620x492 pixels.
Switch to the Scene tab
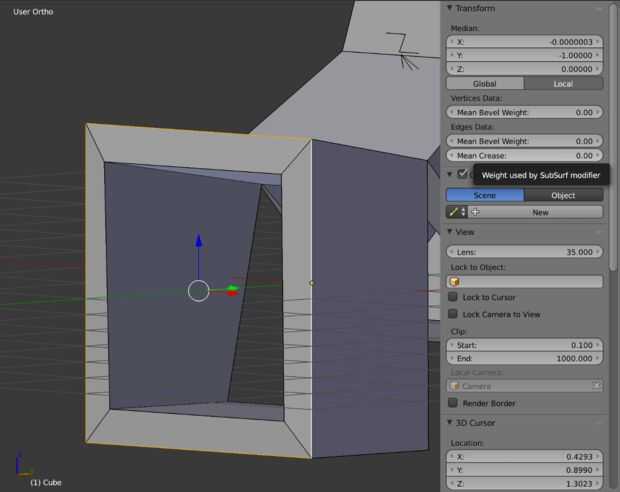(x=485, y=195)
